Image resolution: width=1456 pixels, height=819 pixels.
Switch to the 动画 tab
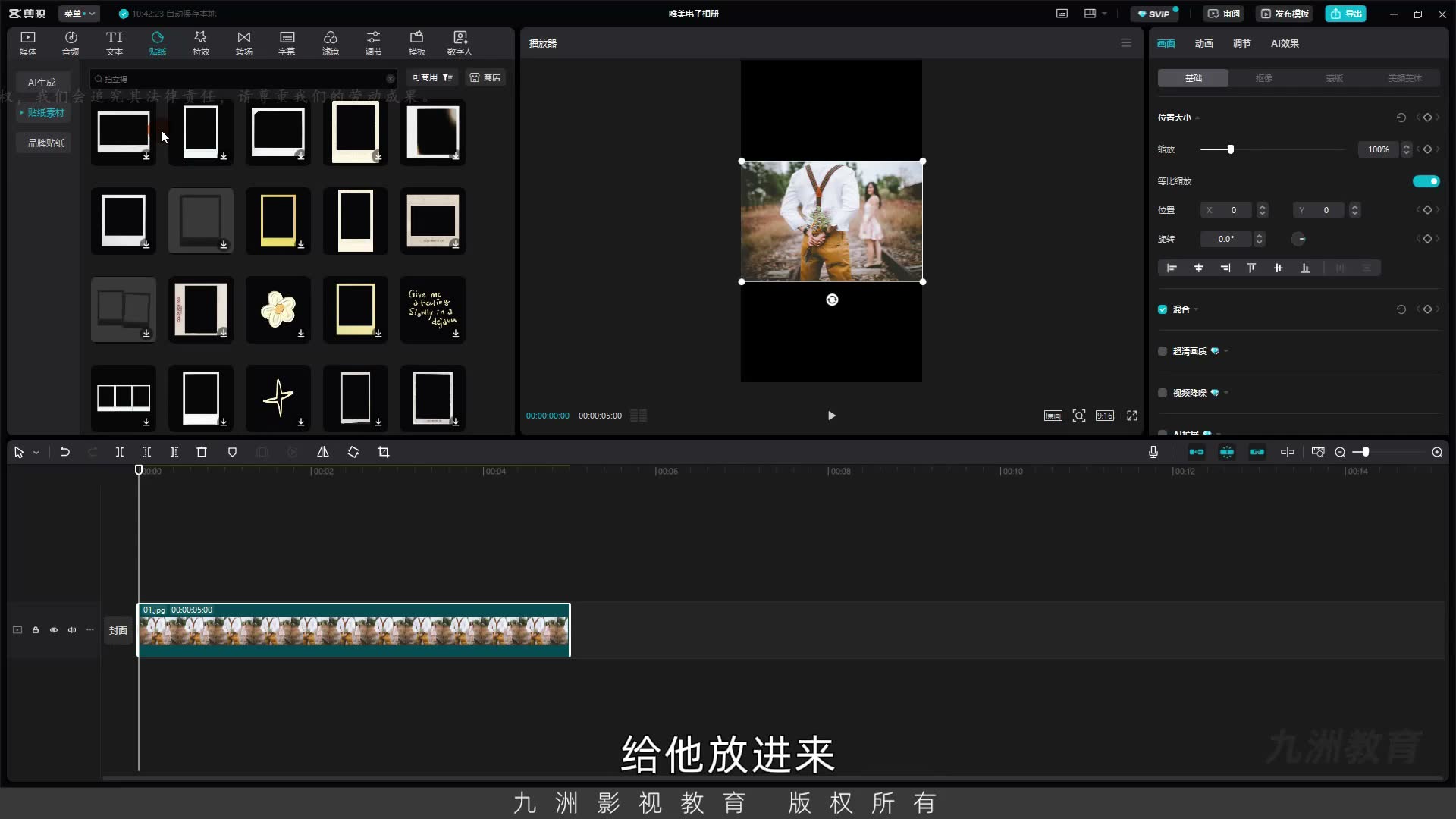coord(1203,44)
